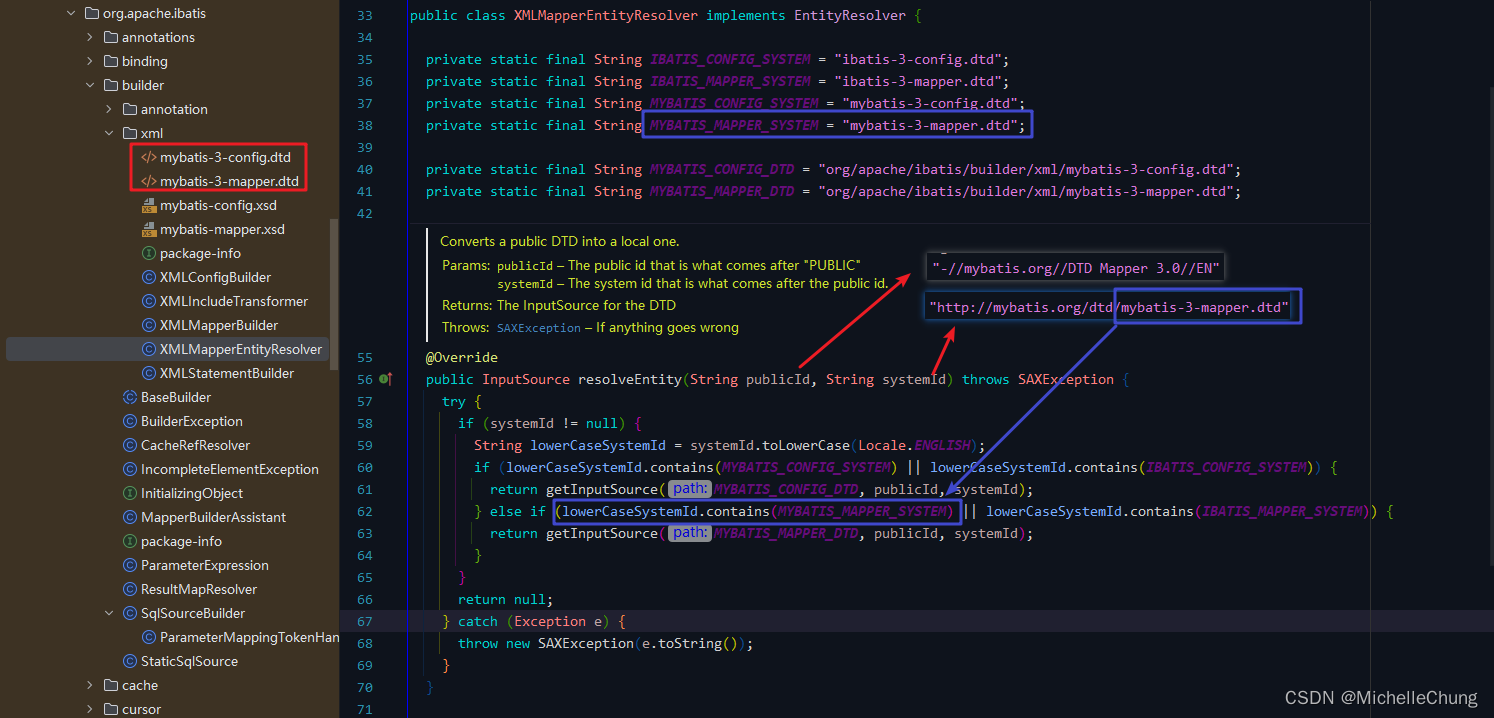Open XMLIncludeTransformer class

tap(233, 301)
